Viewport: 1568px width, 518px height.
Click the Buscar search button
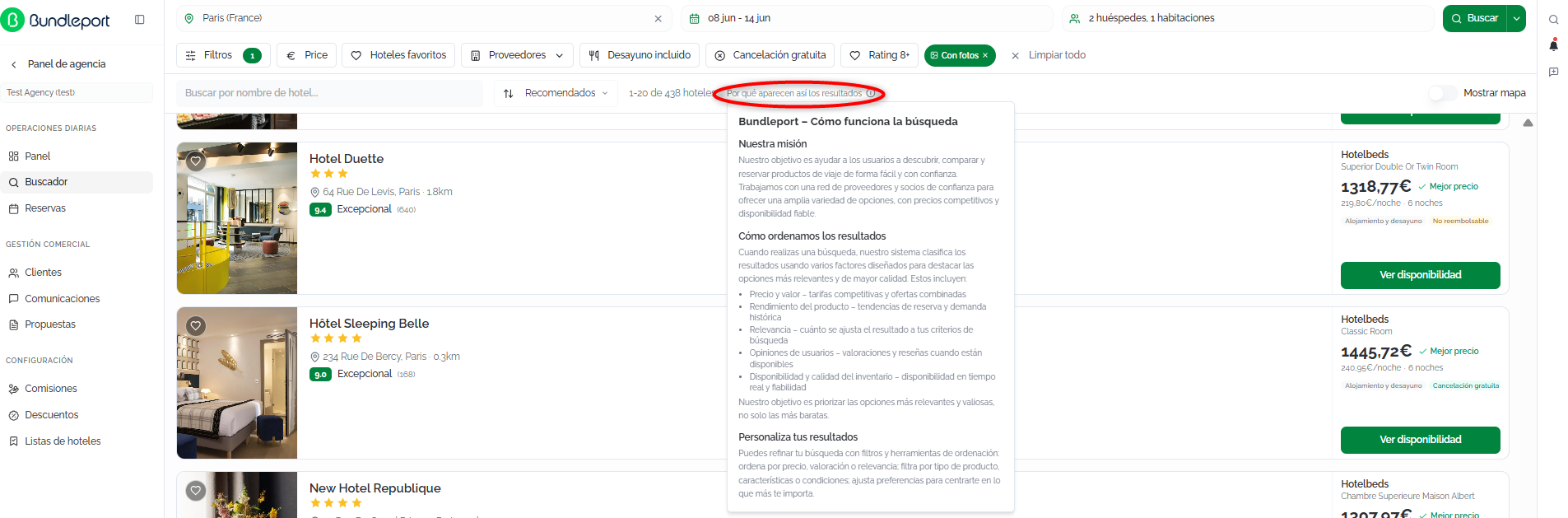1474,18
